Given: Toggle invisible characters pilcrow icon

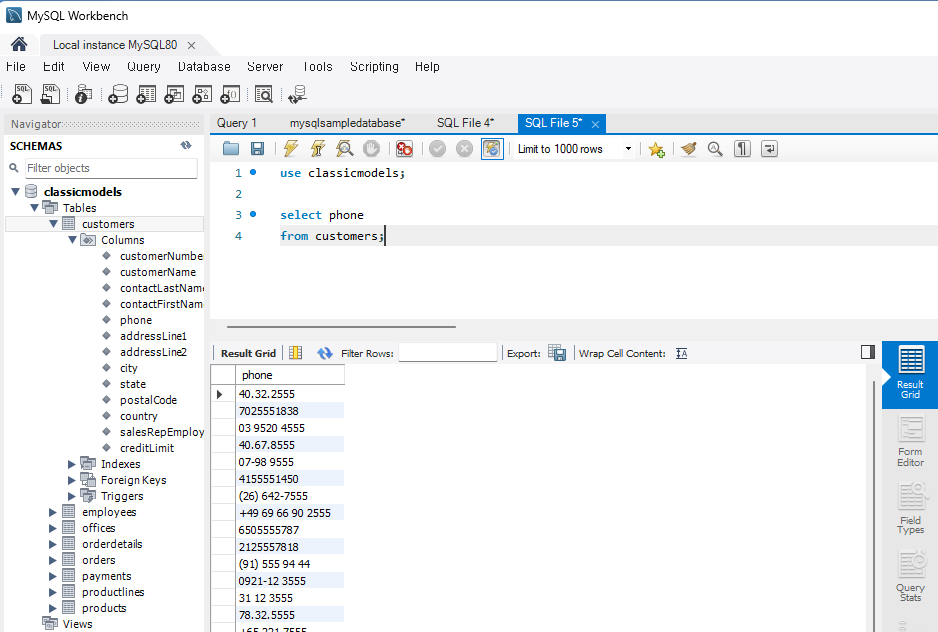Looking at the screenshot, I should pyautogui.click(x=742, y=148).
